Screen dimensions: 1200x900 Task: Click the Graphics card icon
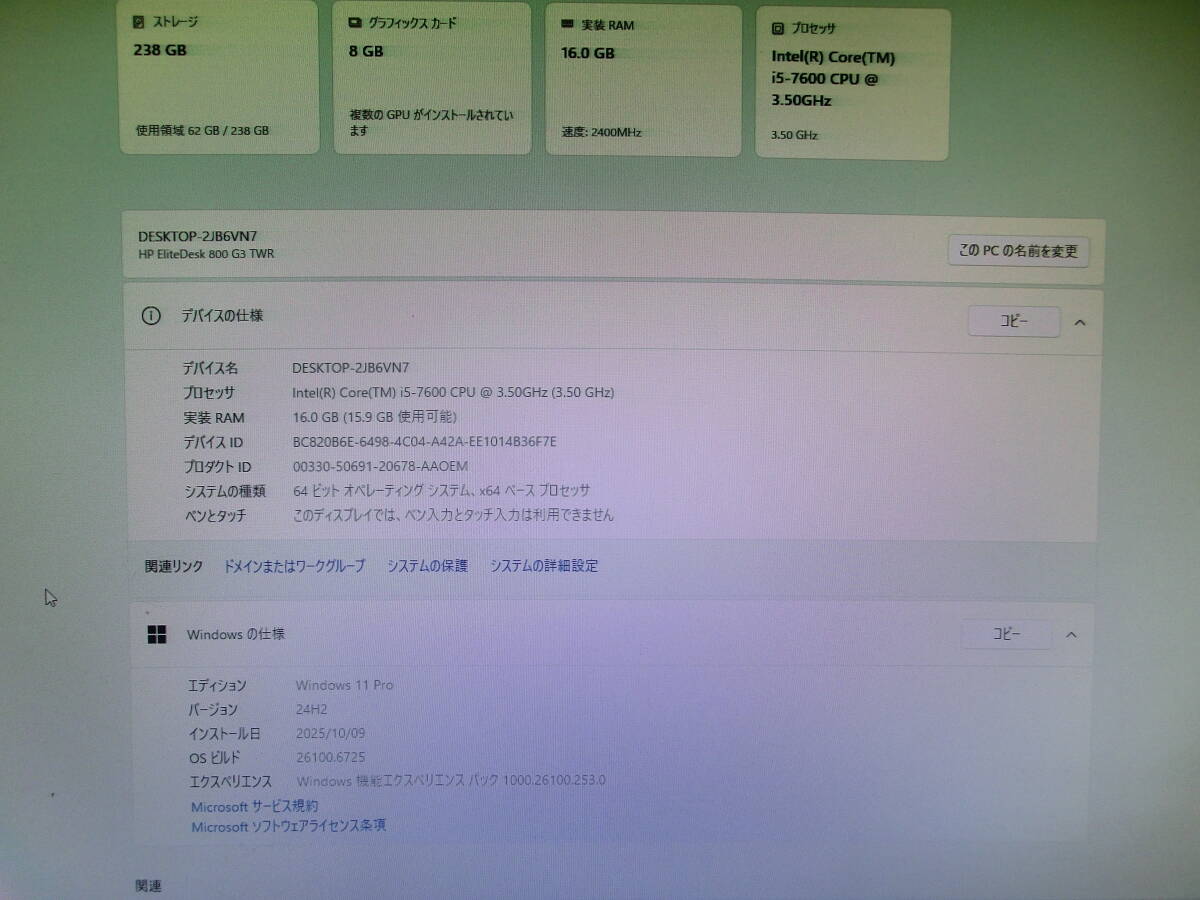click(x=354, y=22)
